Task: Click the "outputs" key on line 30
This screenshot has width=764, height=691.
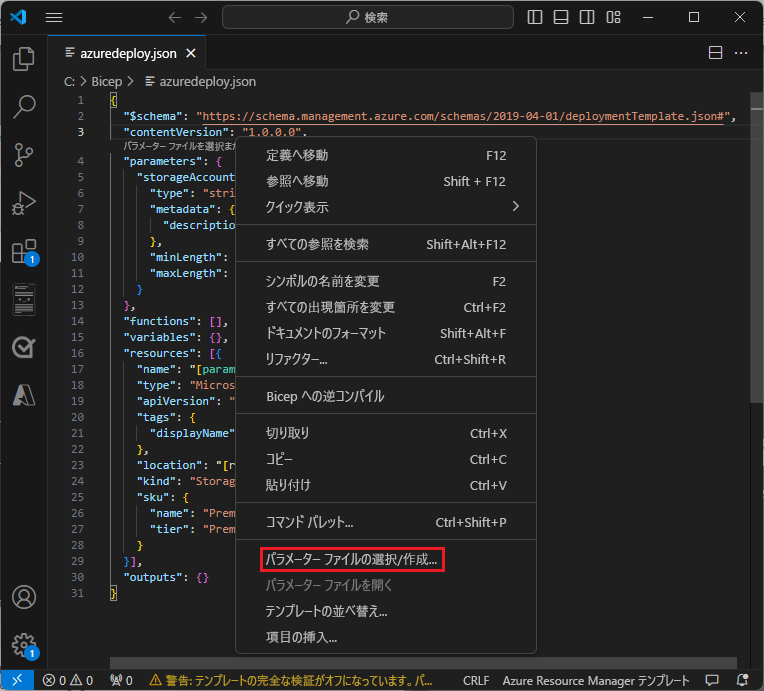Action: [155, 577]
